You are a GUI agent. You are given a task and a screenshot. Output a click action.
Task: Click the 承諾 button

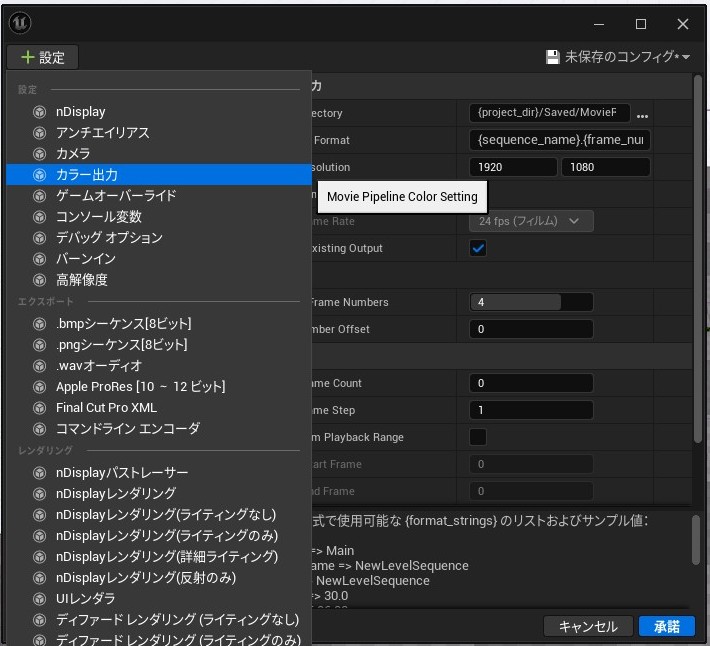(667, 626)
